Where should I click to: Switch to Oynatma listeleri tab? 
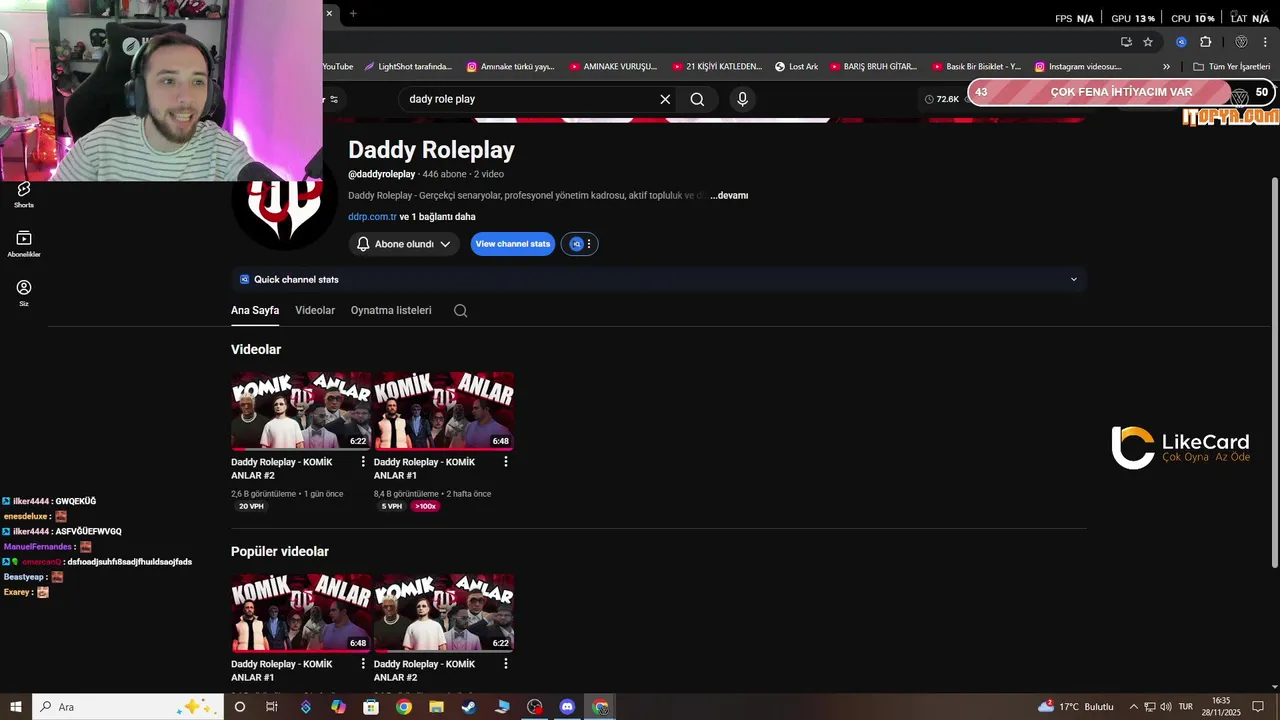coord(391,310)
